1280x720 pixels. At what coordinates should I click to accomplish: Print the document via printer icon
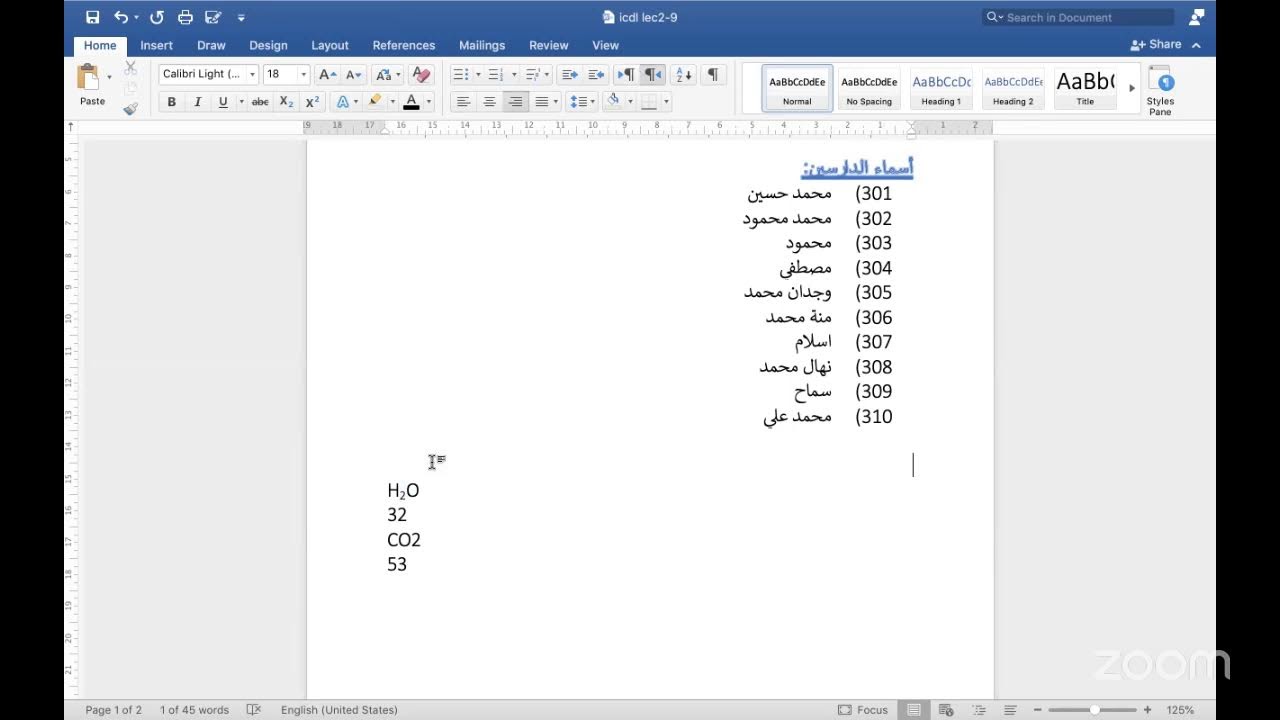click(185, 17)
